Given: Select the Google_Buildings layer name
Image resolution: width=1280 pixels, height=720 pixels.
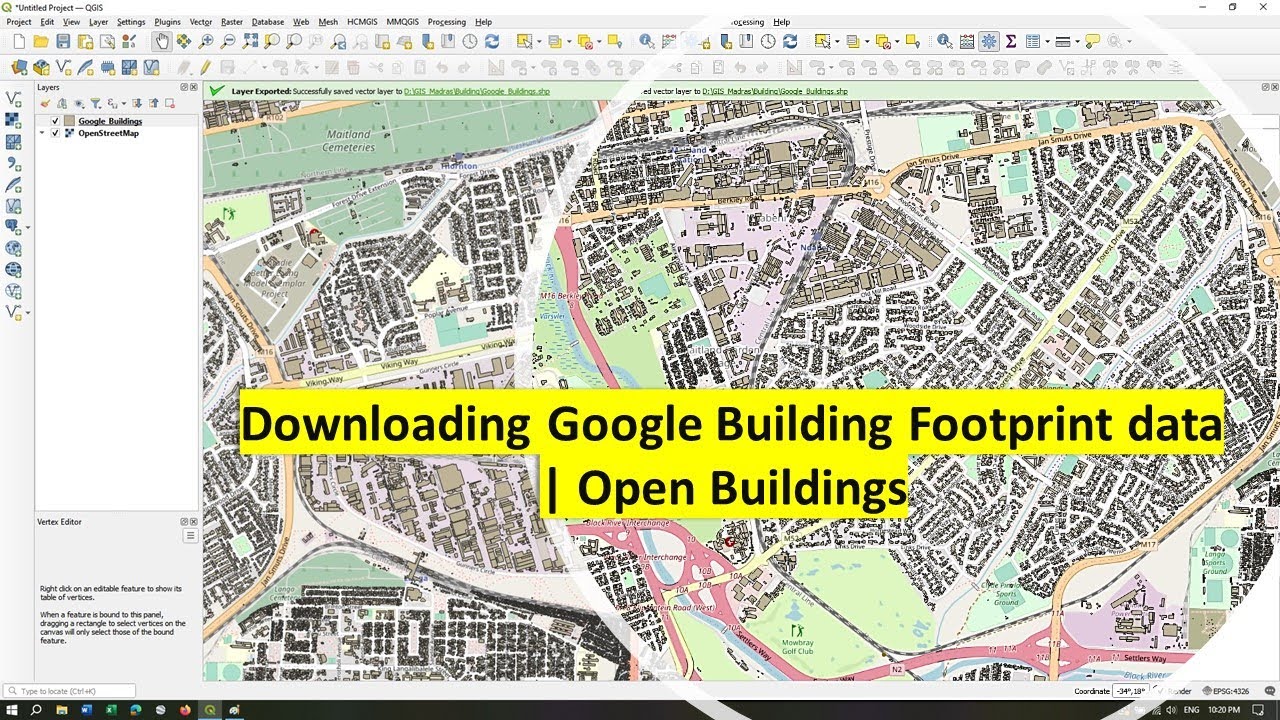Looking at the screenshot, I should point(110,121).
